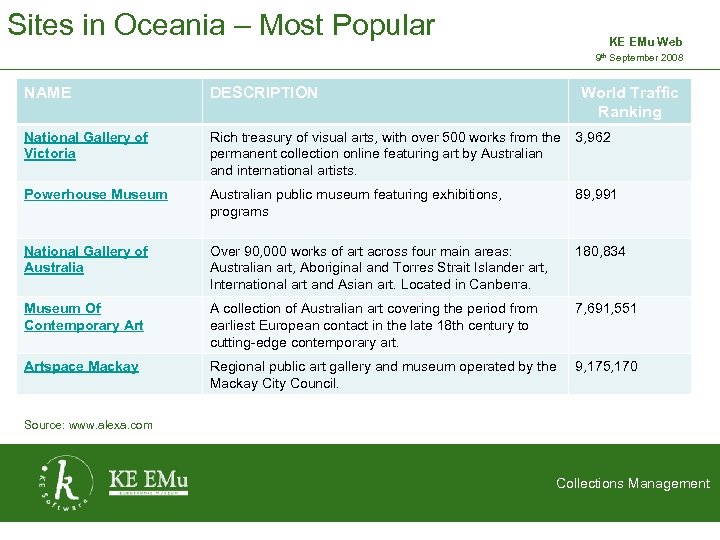Screen dimensions: 720x540
Task: Follow the National Gallery of Australia link
Action: pos(86,259)
